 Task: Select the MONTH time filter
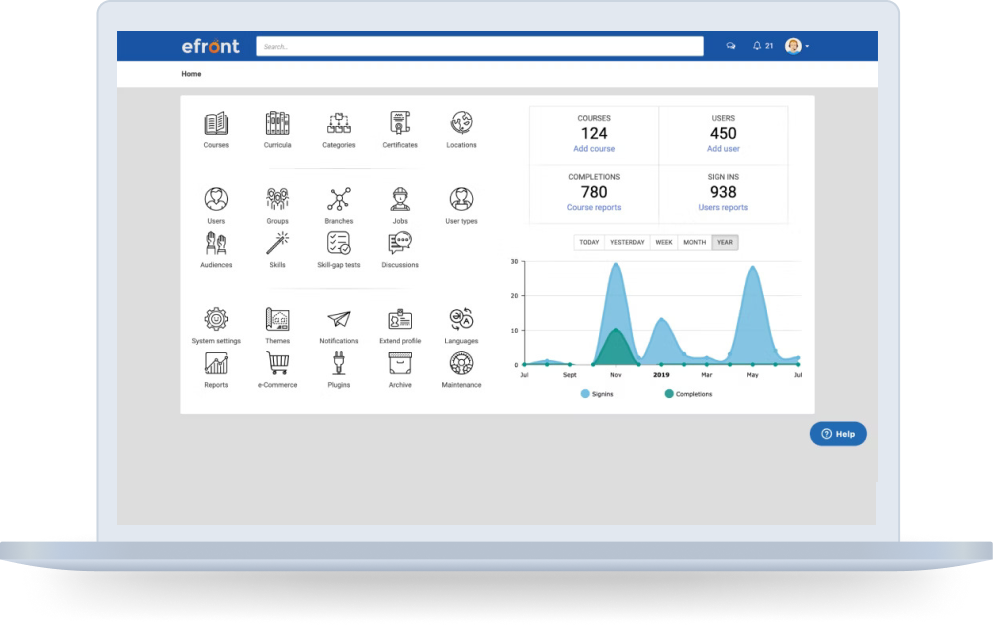coord(694,241)
